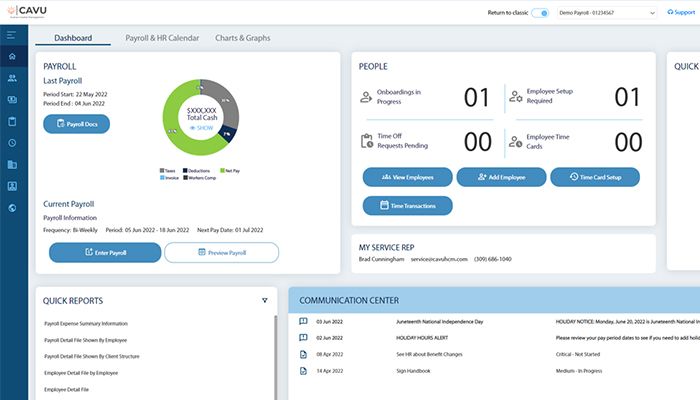
Task: Toggle the Return to classic switch
Action: pos(540,13)
